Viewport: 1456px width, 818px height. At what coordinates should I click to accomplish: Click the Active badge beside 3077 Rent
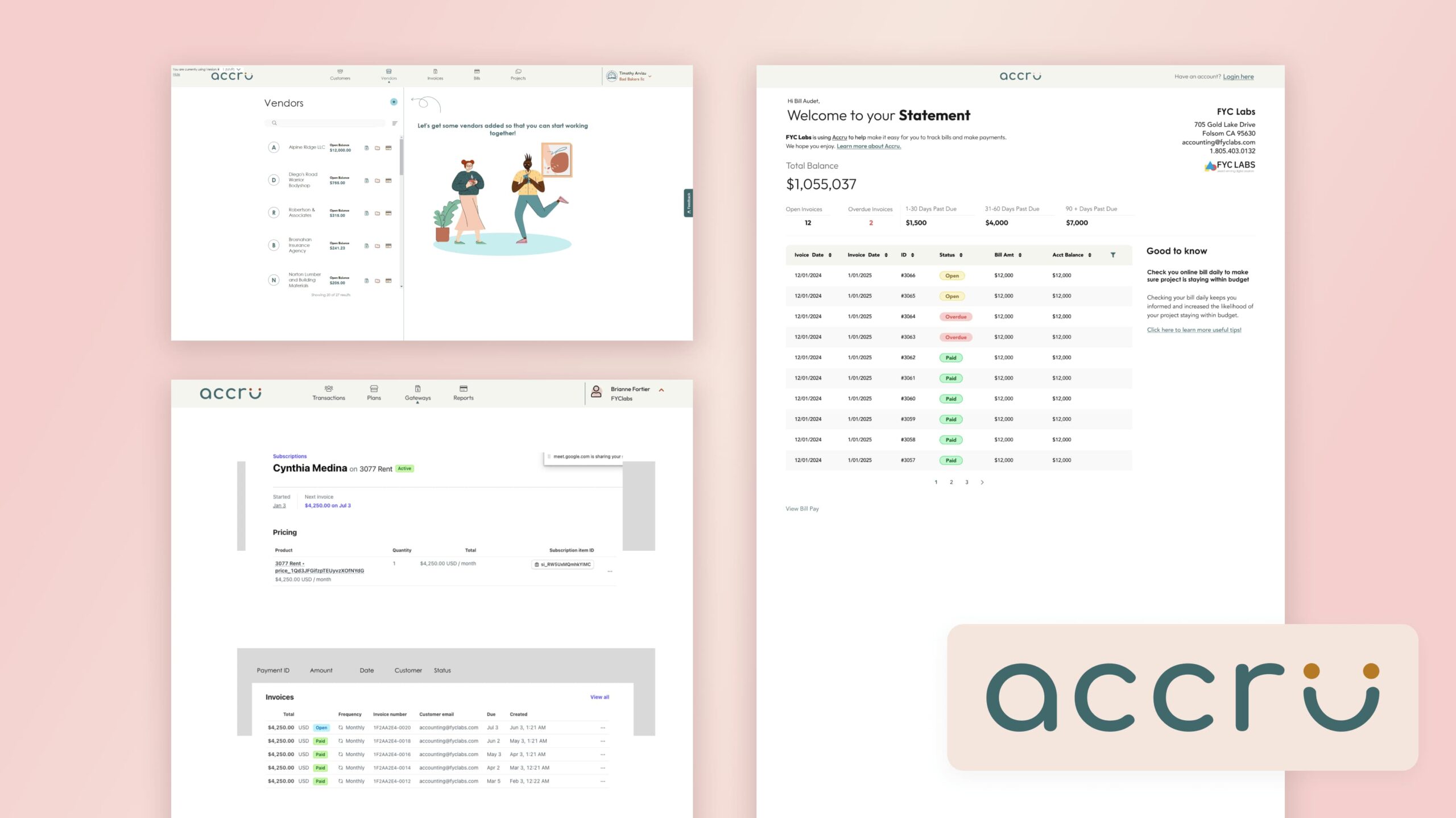pyautogui.click(x=404, y=468)
